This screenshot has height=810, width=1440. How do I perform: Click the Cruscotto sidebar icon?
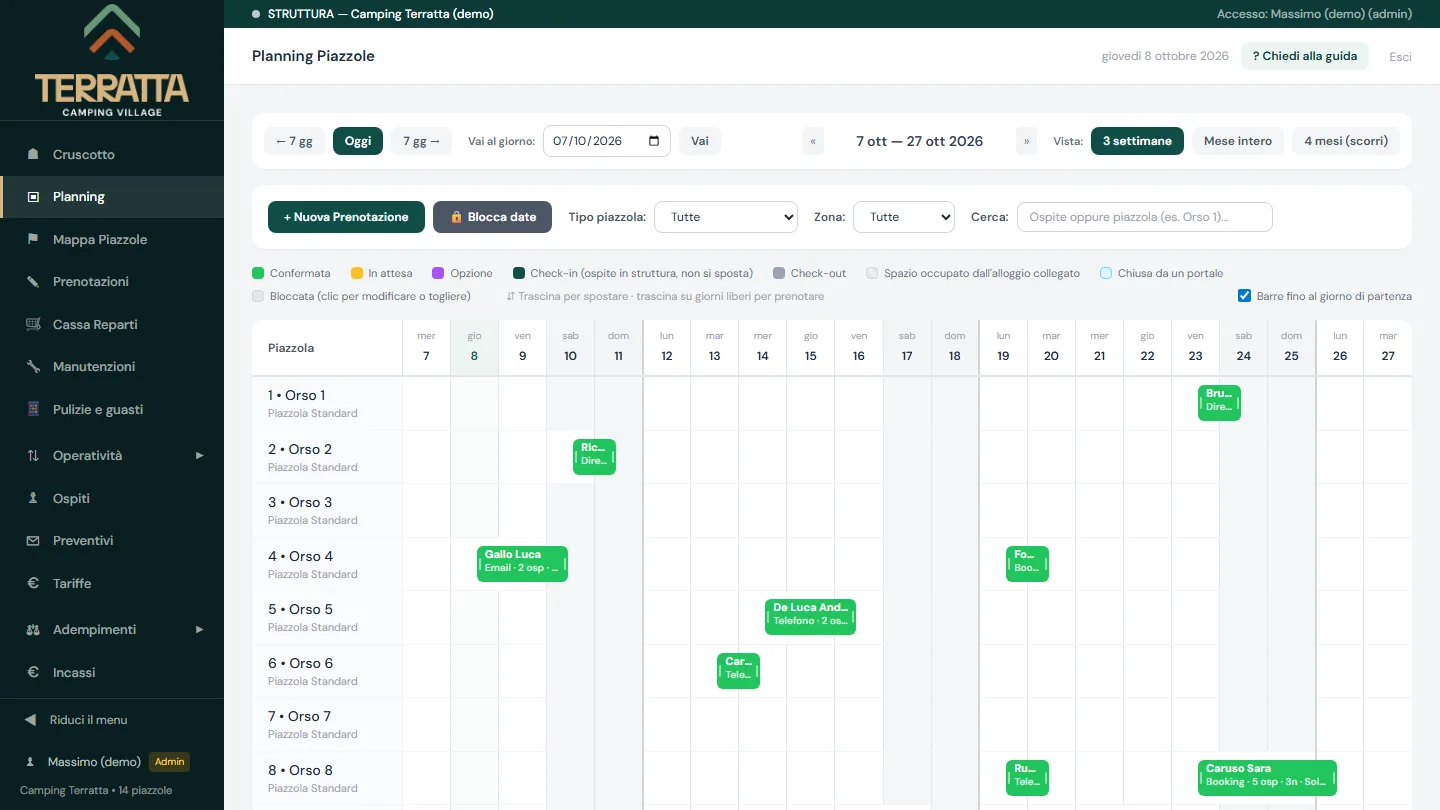[33, 155]
